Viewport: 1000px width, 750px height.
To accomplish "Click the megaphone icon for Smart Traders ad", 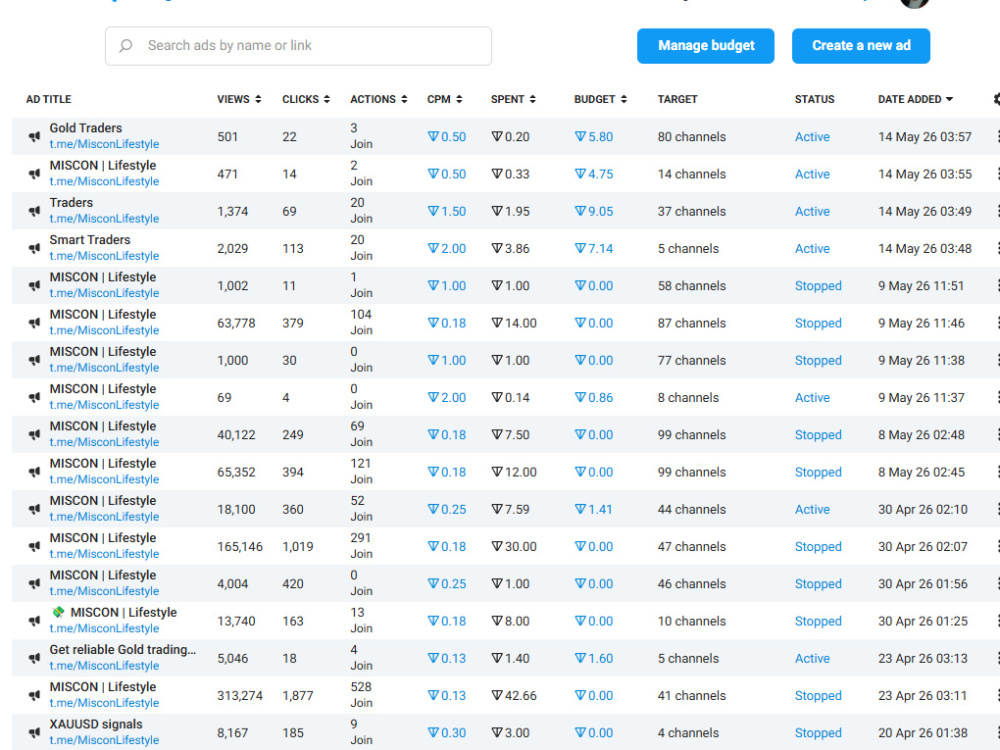I will pos(34,248).
